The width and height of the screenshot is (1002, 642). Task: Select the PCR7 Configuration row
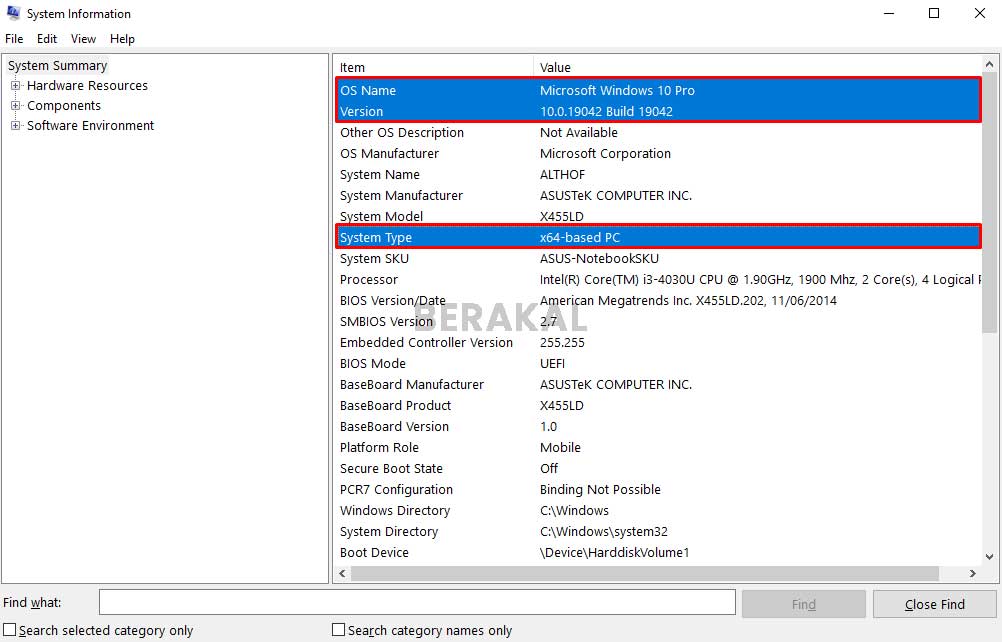(658, 489)
